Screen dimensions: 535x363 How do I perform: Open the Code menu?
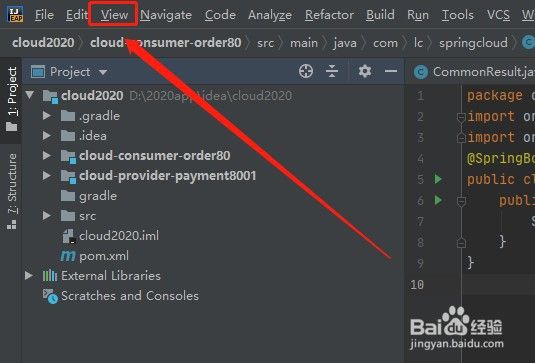pos(220,15)
